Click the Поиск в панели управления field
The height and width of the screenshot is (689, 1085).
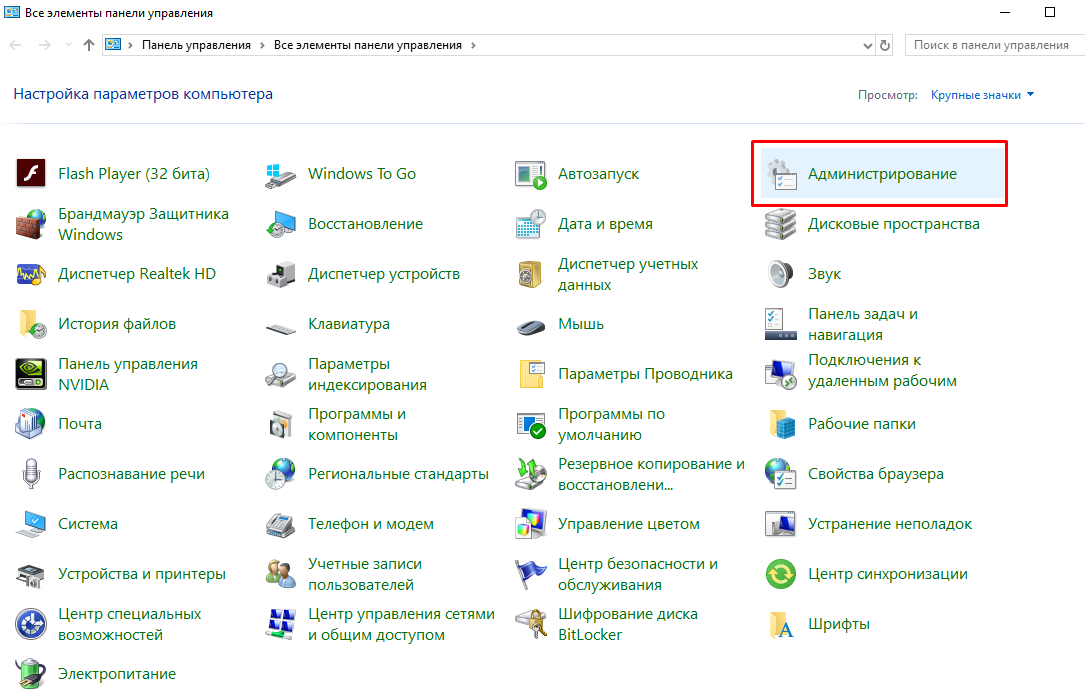point(994,45)
